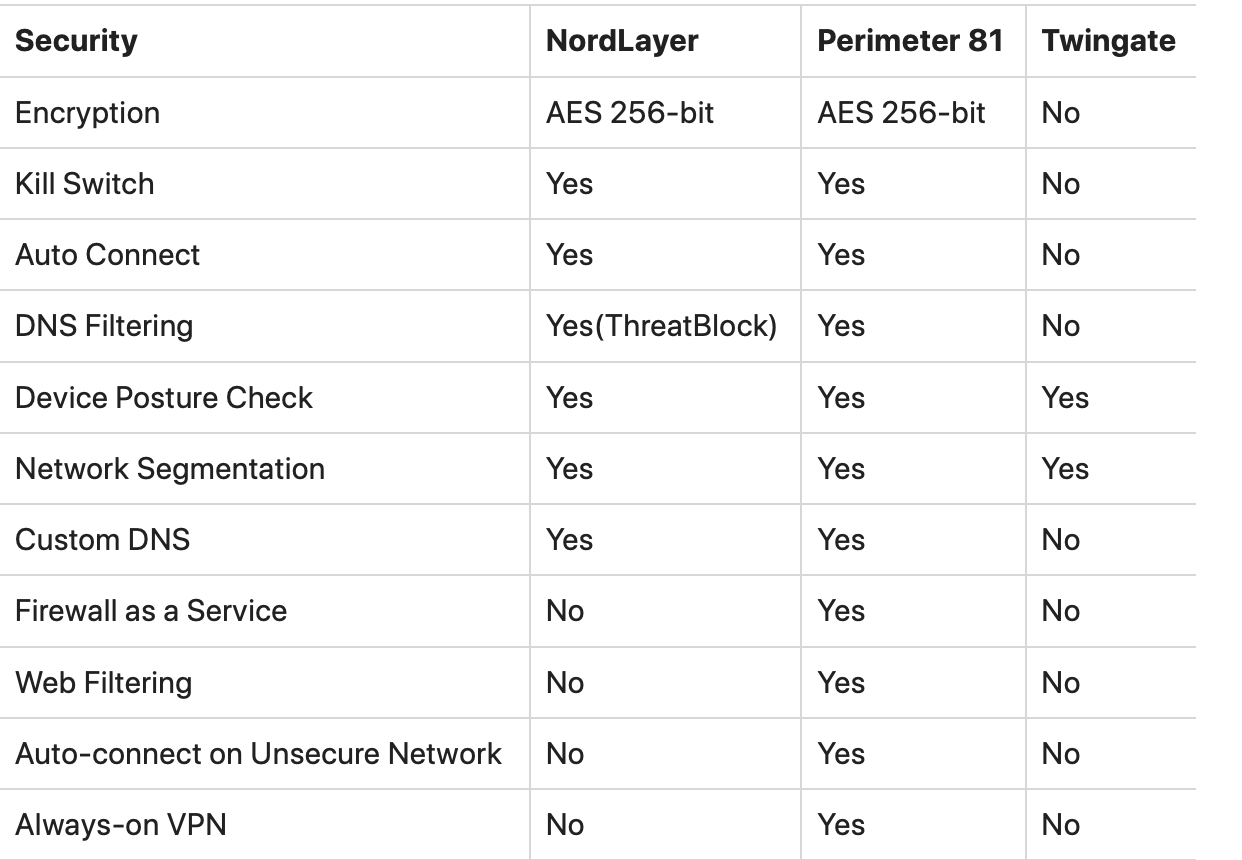The width and height of the screenshot is (1242, 860).
Task: Click the Security column header
Action: pos(76,41)
